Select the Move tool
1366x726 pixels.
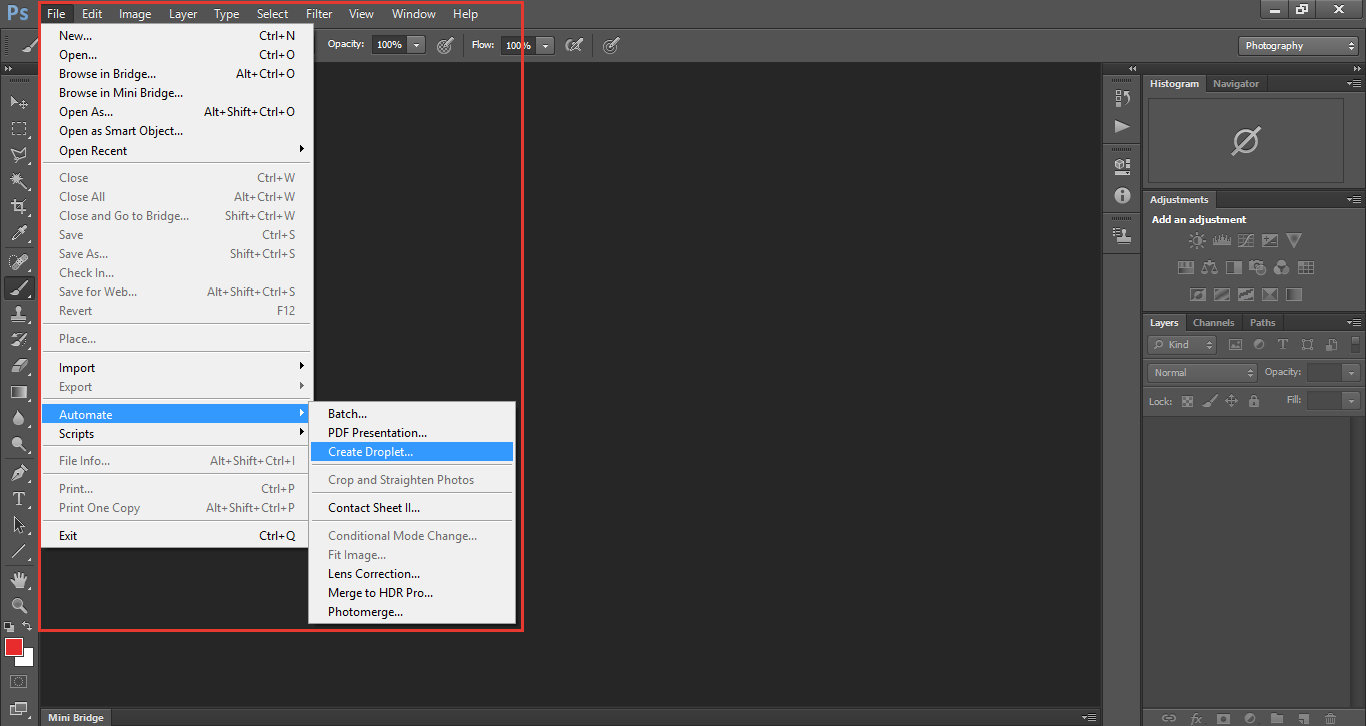(x=19, y=102)
